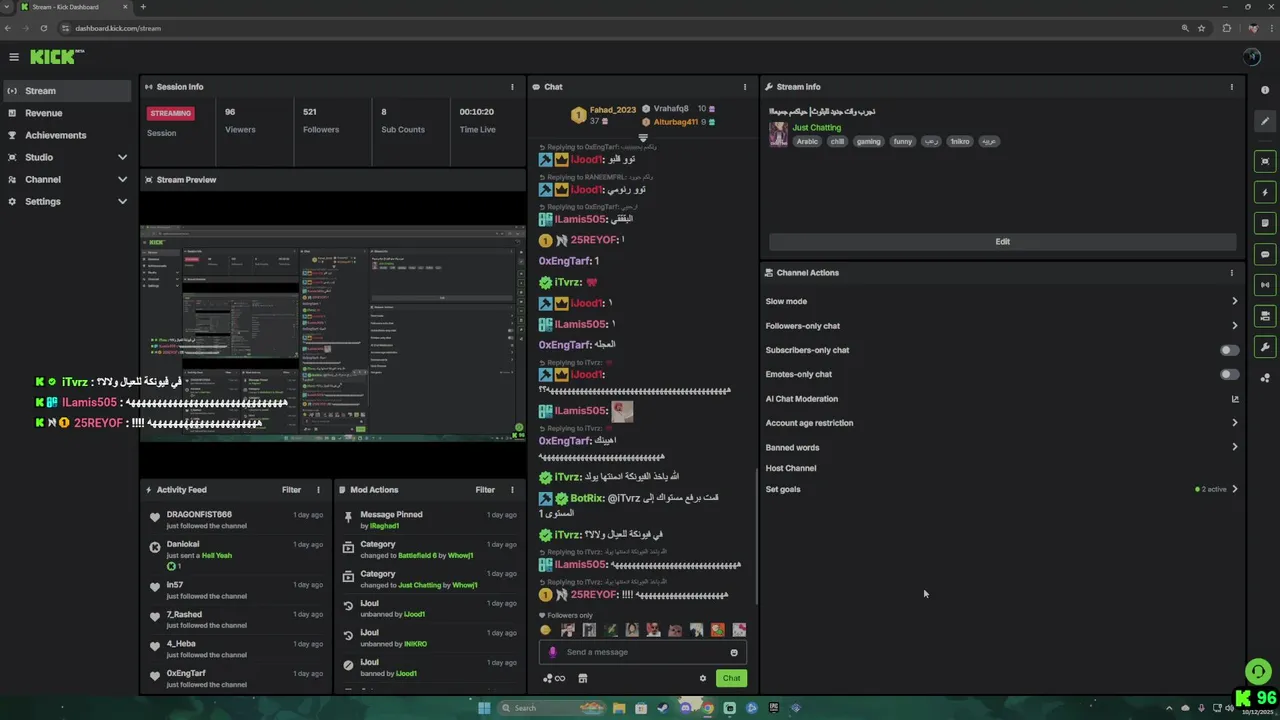Toggle Subscribers-only chat switch
This screenshot has height=720, width=1280.
[1229, 350]
